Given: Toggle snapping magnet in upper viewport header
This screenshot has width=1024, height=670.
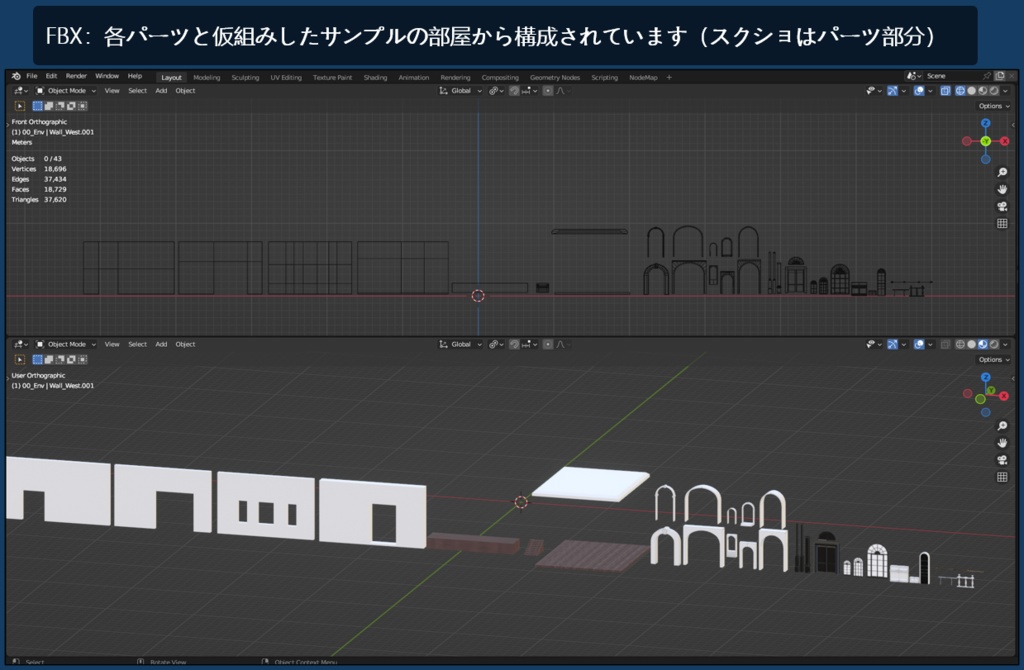Looking at the screenshot, I should tap(514, 91).
